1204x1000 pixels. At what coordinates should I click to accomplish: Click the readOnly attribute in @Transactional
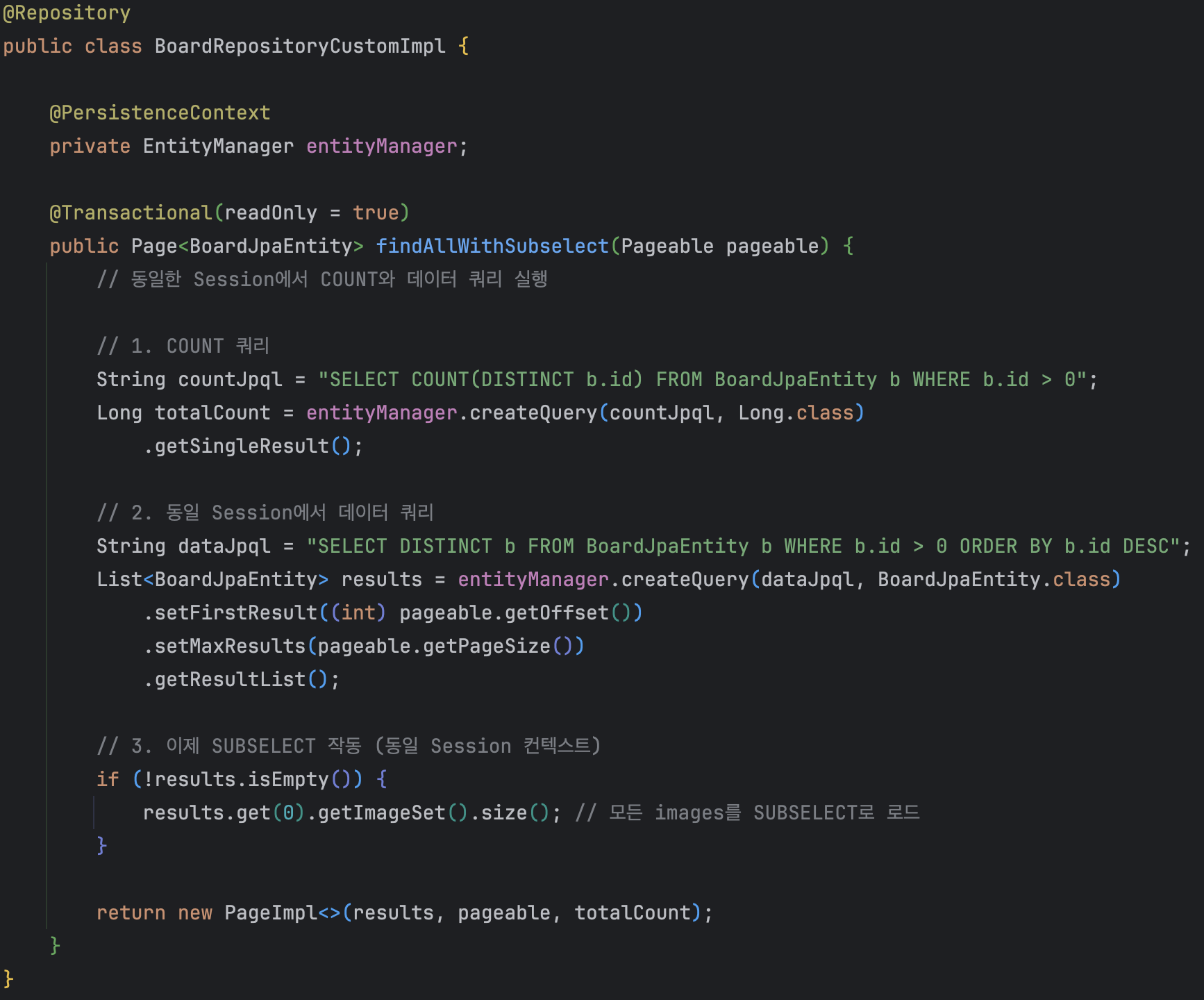(270, 213)
